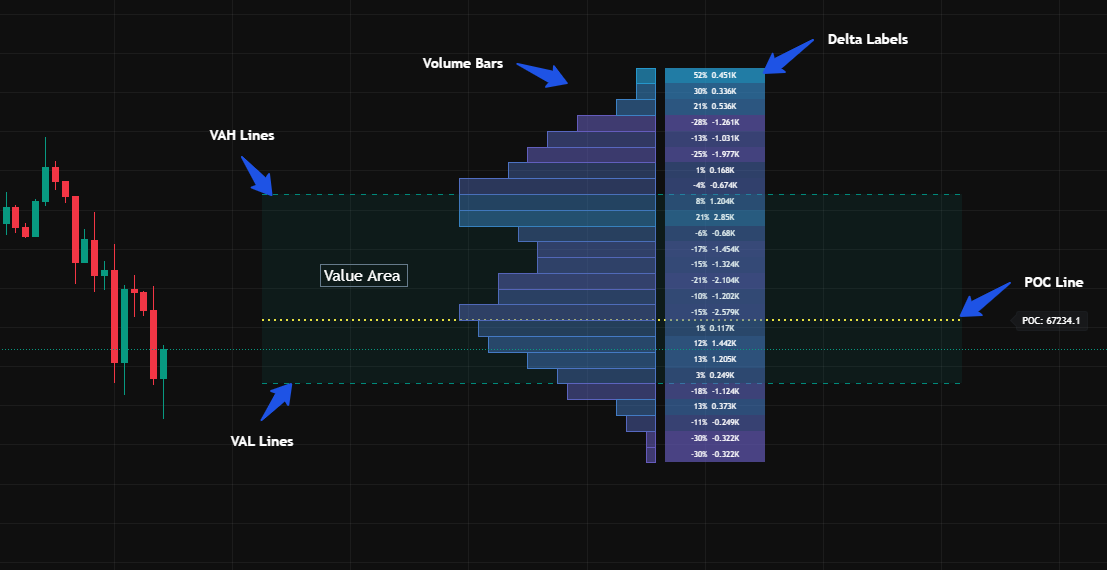Click the blue arrow under Delta Labels

(789, 57)
